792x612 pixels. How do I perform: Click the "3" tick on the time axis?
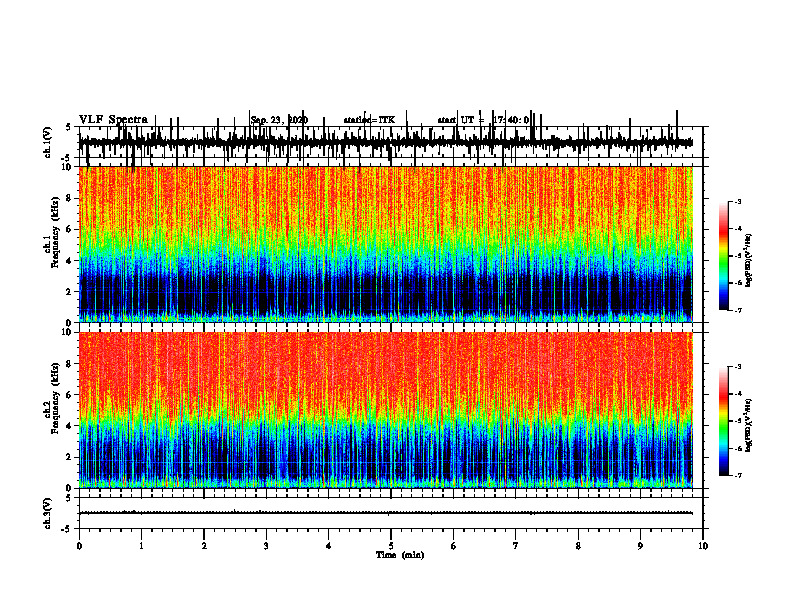(x=266, y=546)
